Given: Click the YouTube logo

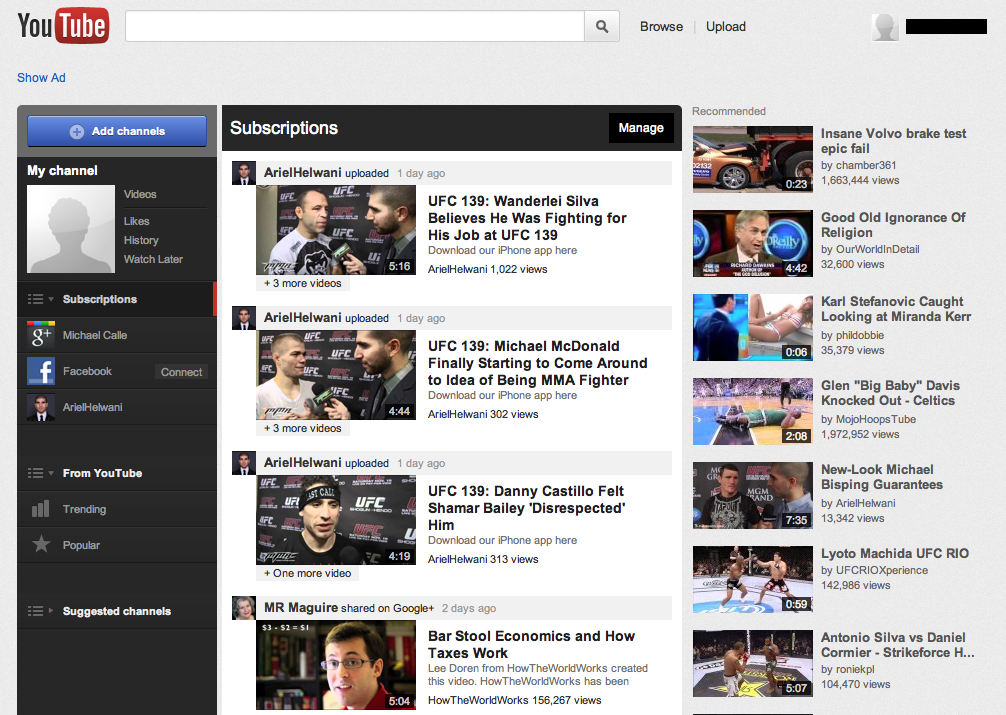Looking at the screenshot, I should (x=63, y=26).
